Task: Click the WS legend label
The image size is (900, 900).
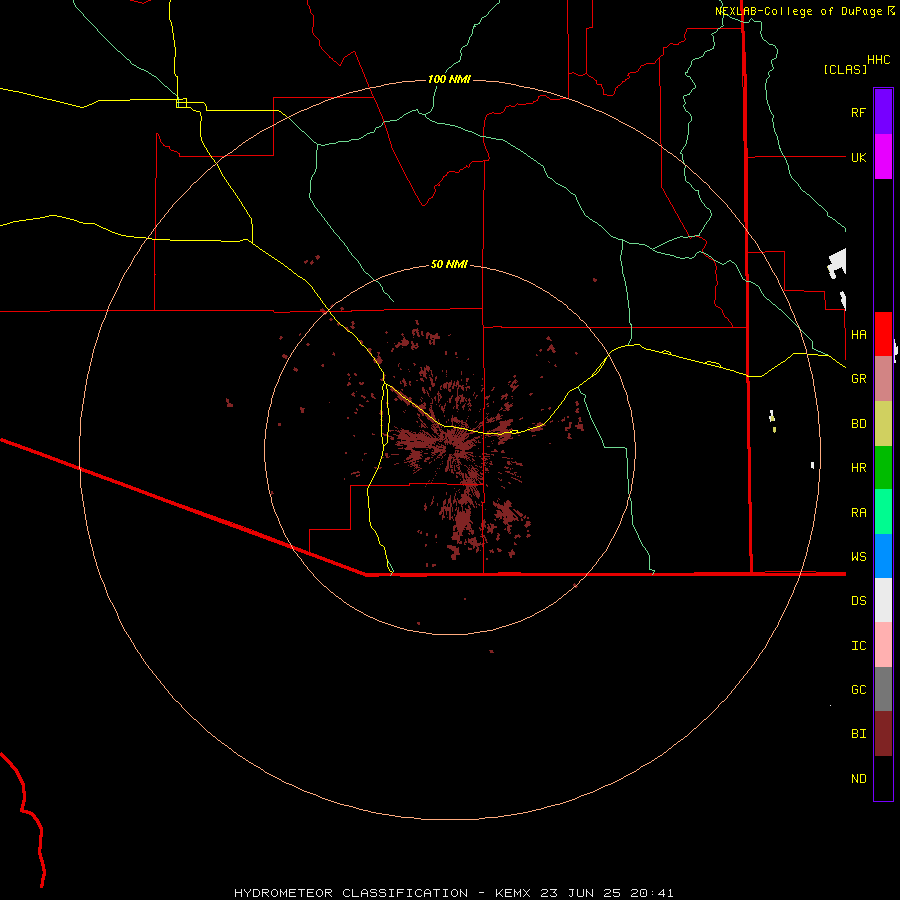Action: click(858, 556)
